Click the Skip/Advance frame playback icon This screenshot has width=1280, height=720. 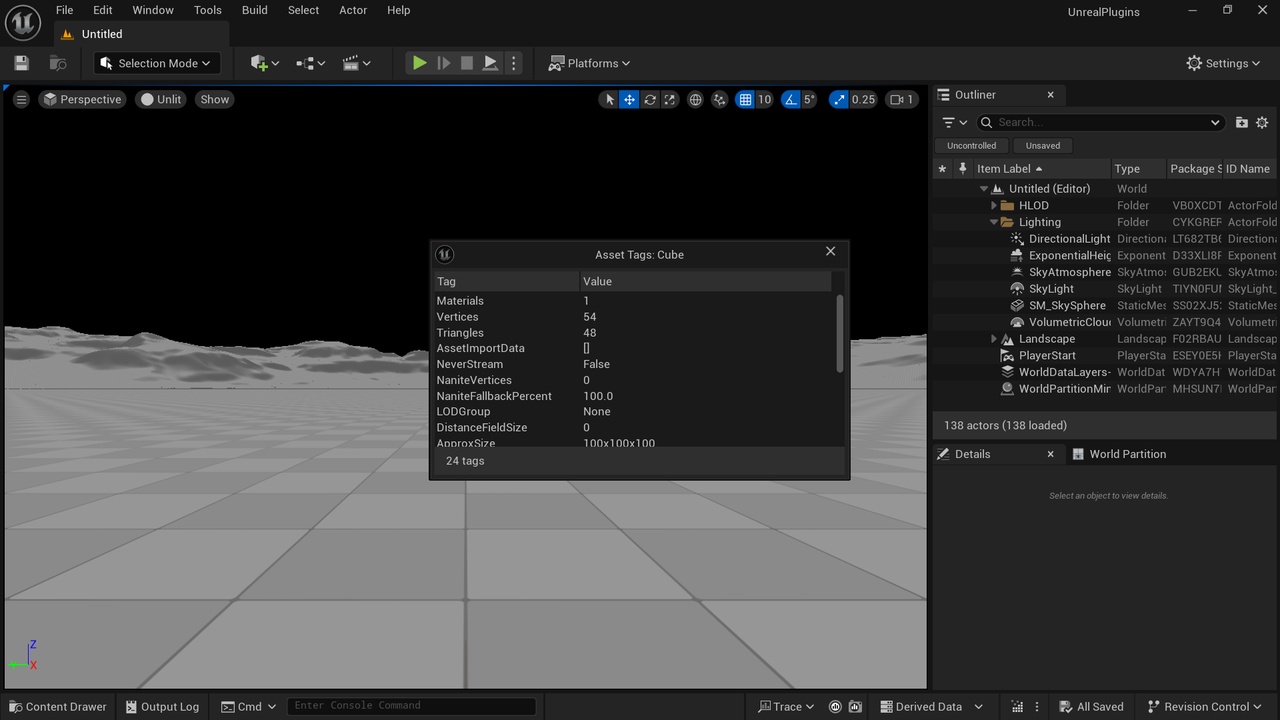(x=443, y=63)
